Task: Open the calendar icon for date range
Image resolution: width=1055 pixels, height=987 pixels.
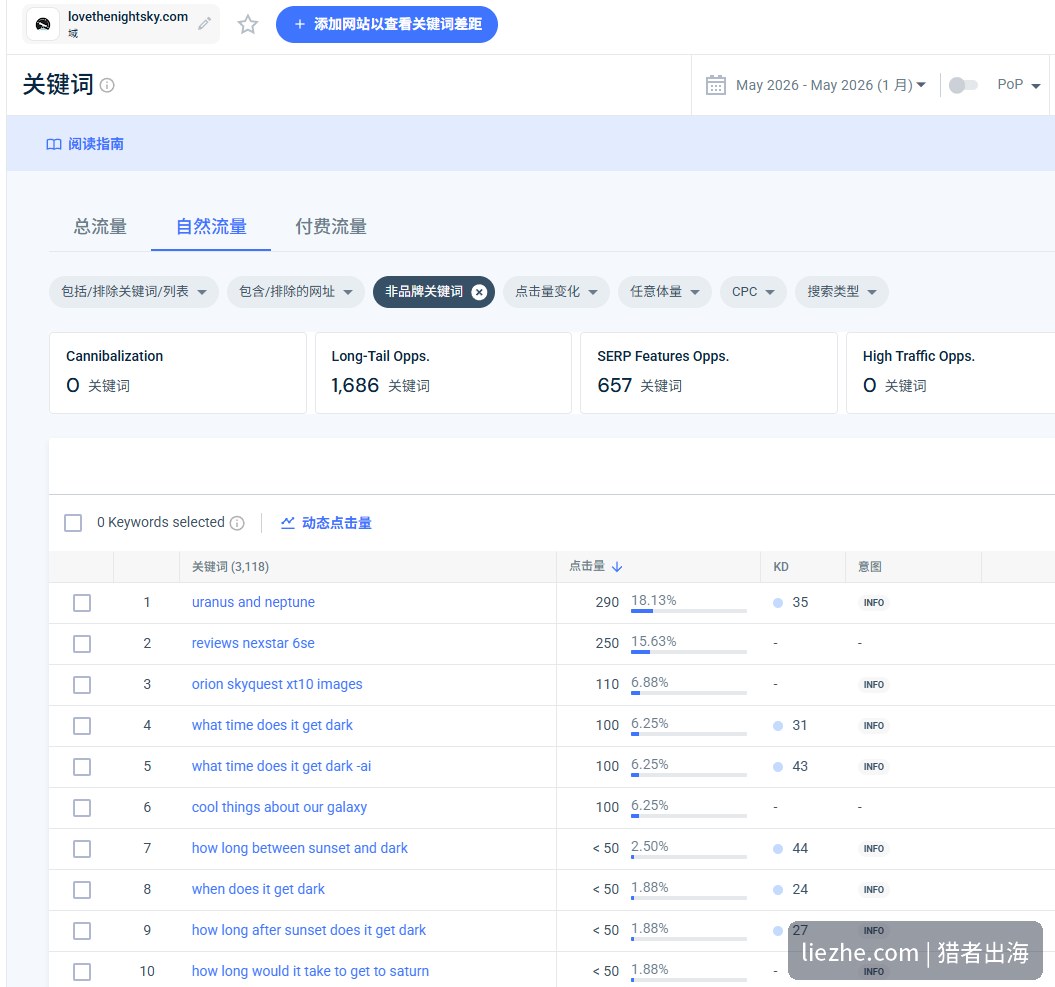Action: (716, 85)
